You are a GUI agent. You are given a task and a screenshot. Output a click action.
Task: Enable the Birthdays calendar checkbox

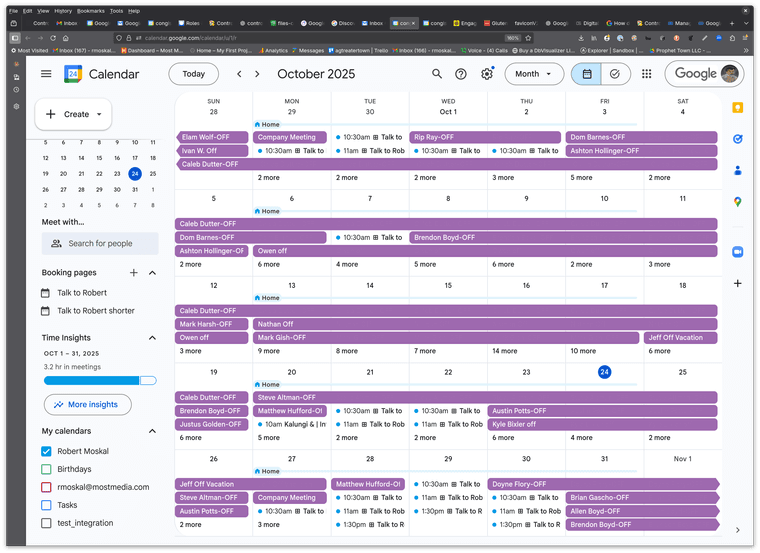click(46, 469)
